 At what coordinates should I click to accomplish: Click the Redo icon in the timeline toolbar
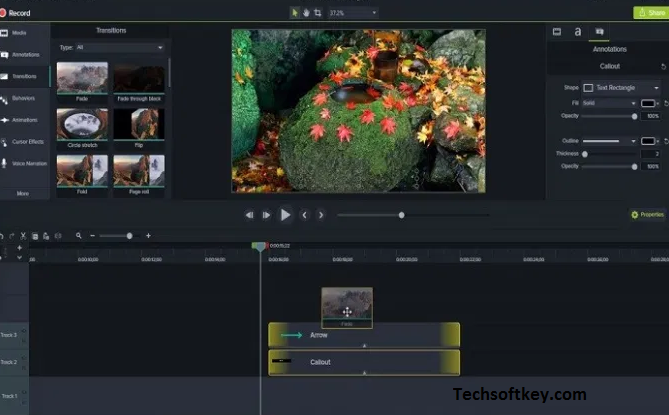point(12,236)
